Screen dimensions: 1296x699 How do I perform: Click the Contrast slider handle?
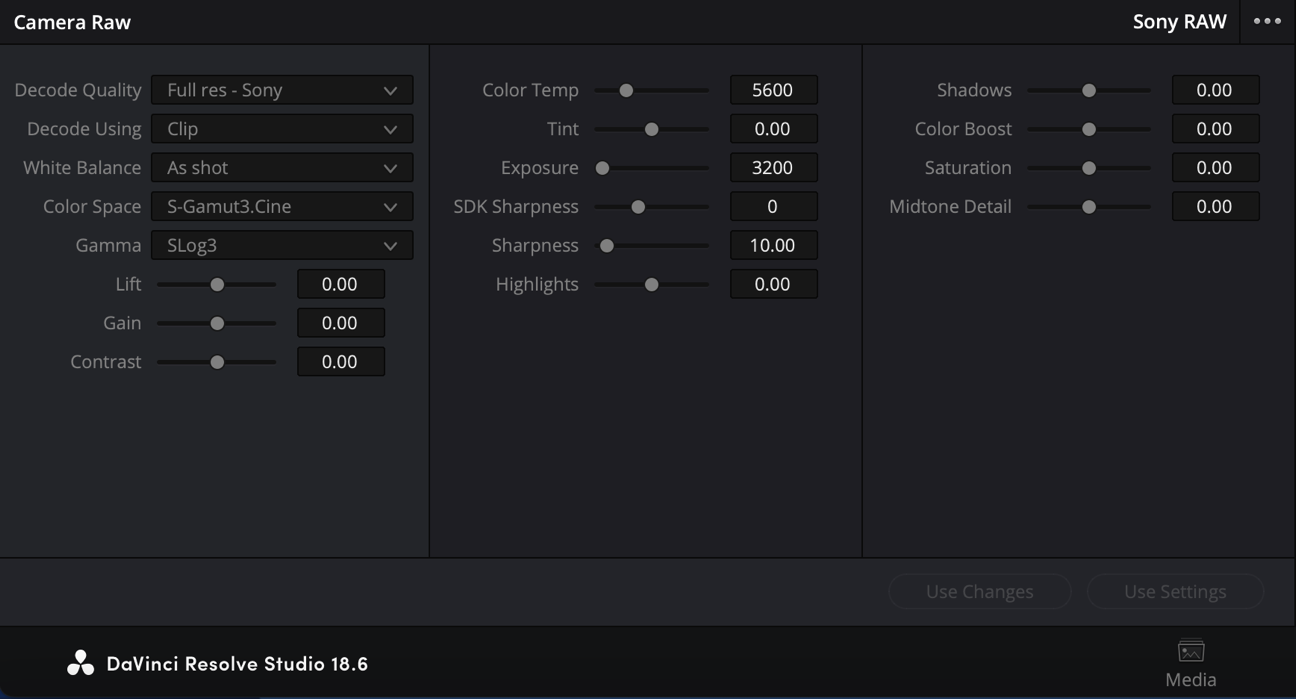217,362
